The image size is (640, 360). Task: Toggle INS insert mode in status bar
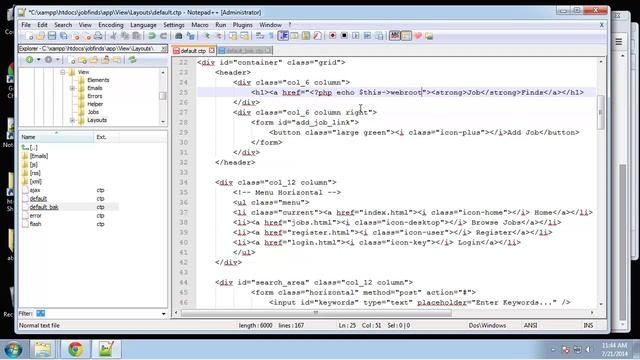pos(588,325)
